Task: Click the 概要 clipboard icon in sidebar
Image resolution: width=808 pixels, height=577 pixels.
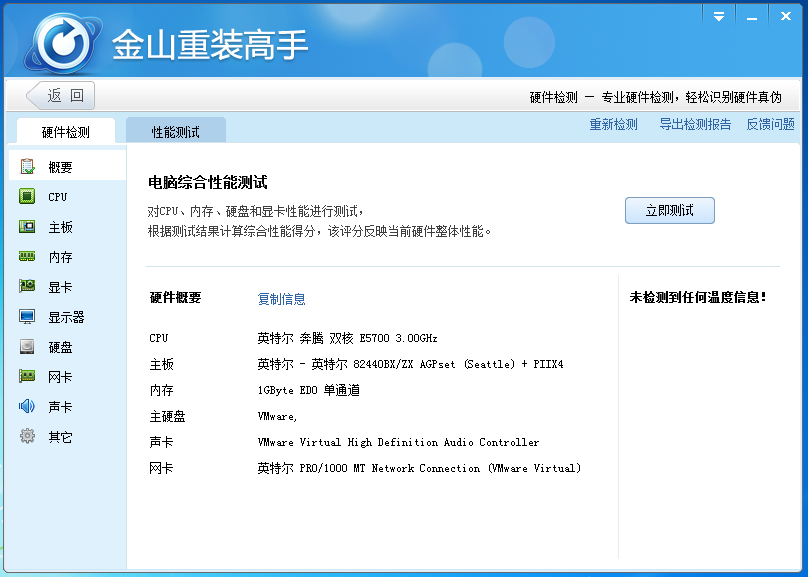Action: 27,166
